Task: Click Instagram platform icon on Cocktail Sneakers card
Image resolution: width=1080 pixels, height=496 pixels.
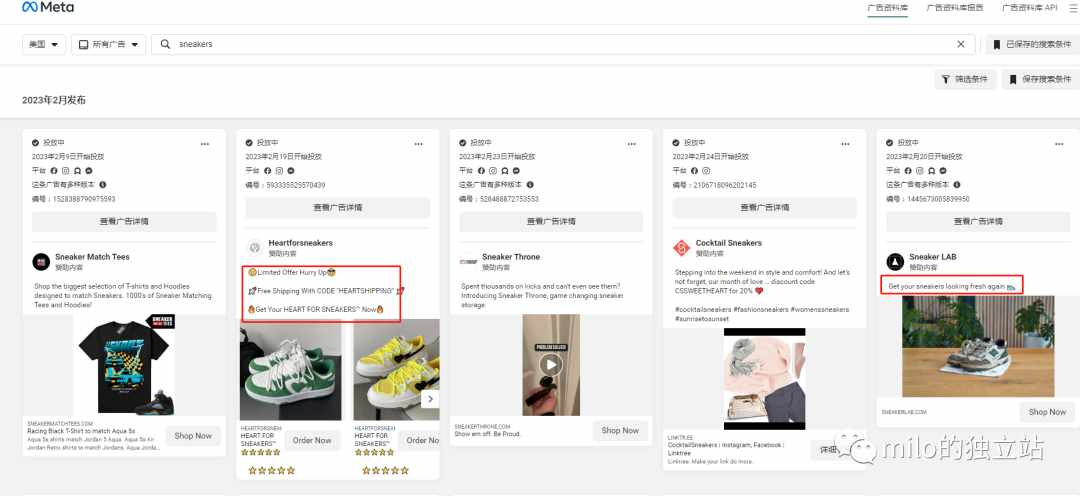Action: (x=706, y=171)
